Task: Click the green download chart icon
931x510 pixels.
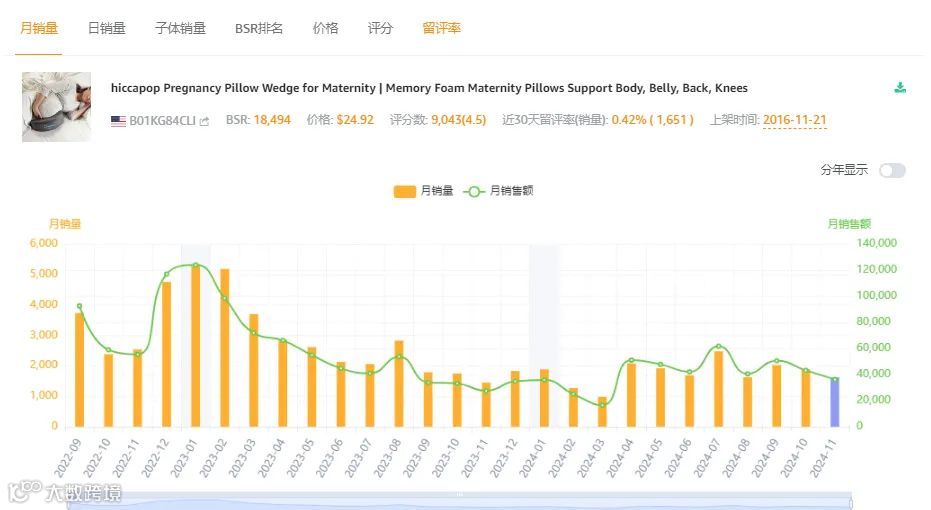Action: click(x=900, y=88)
